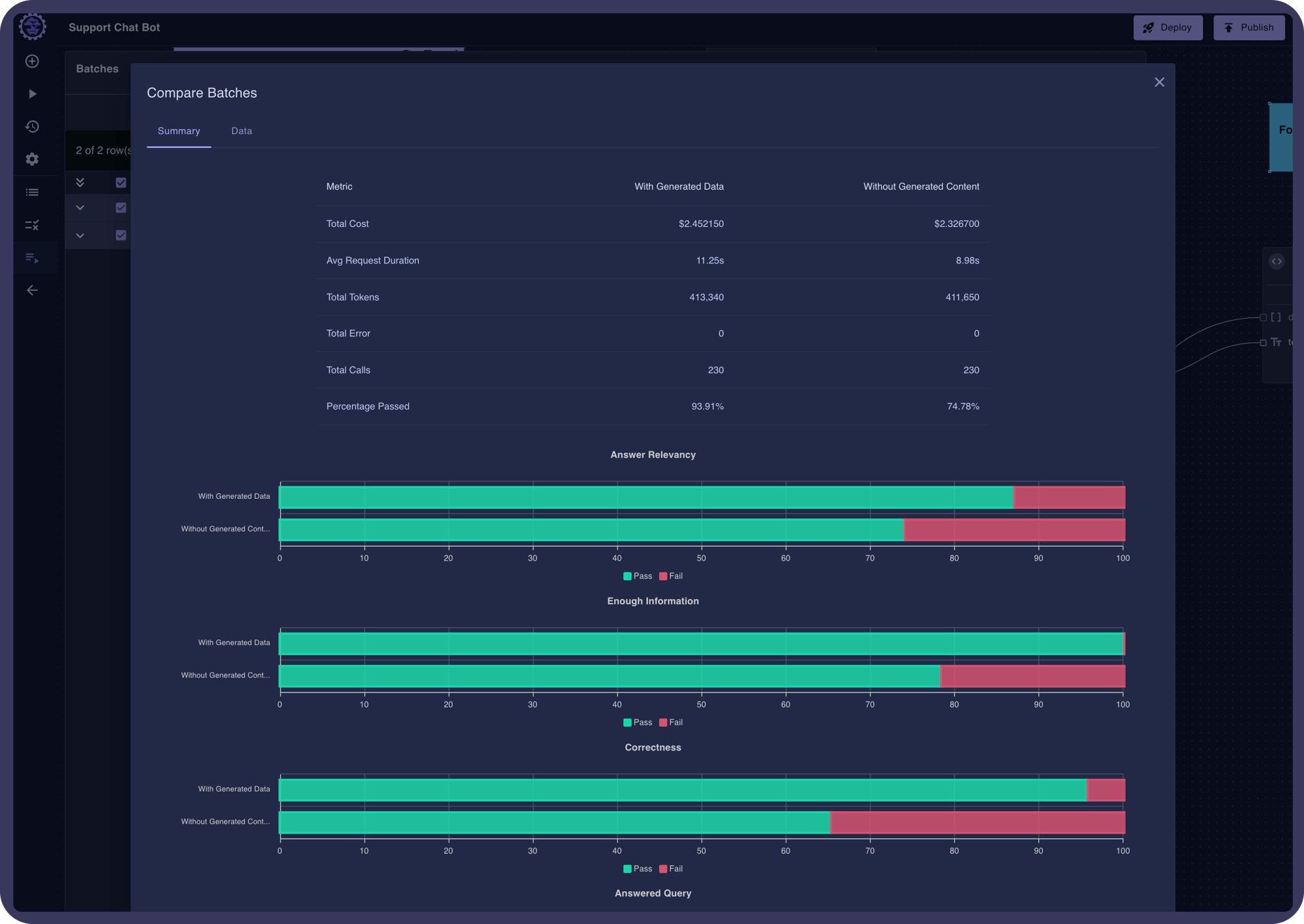Click Percentage Passed value 93.91%
This screenshot has height=924, width=1304.
707,406
